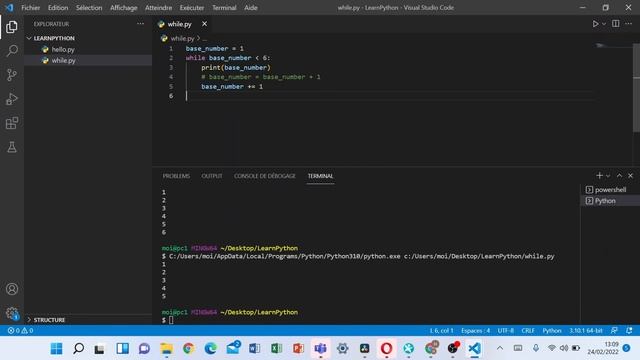Select while.py in the explorer

coord(63,60)
